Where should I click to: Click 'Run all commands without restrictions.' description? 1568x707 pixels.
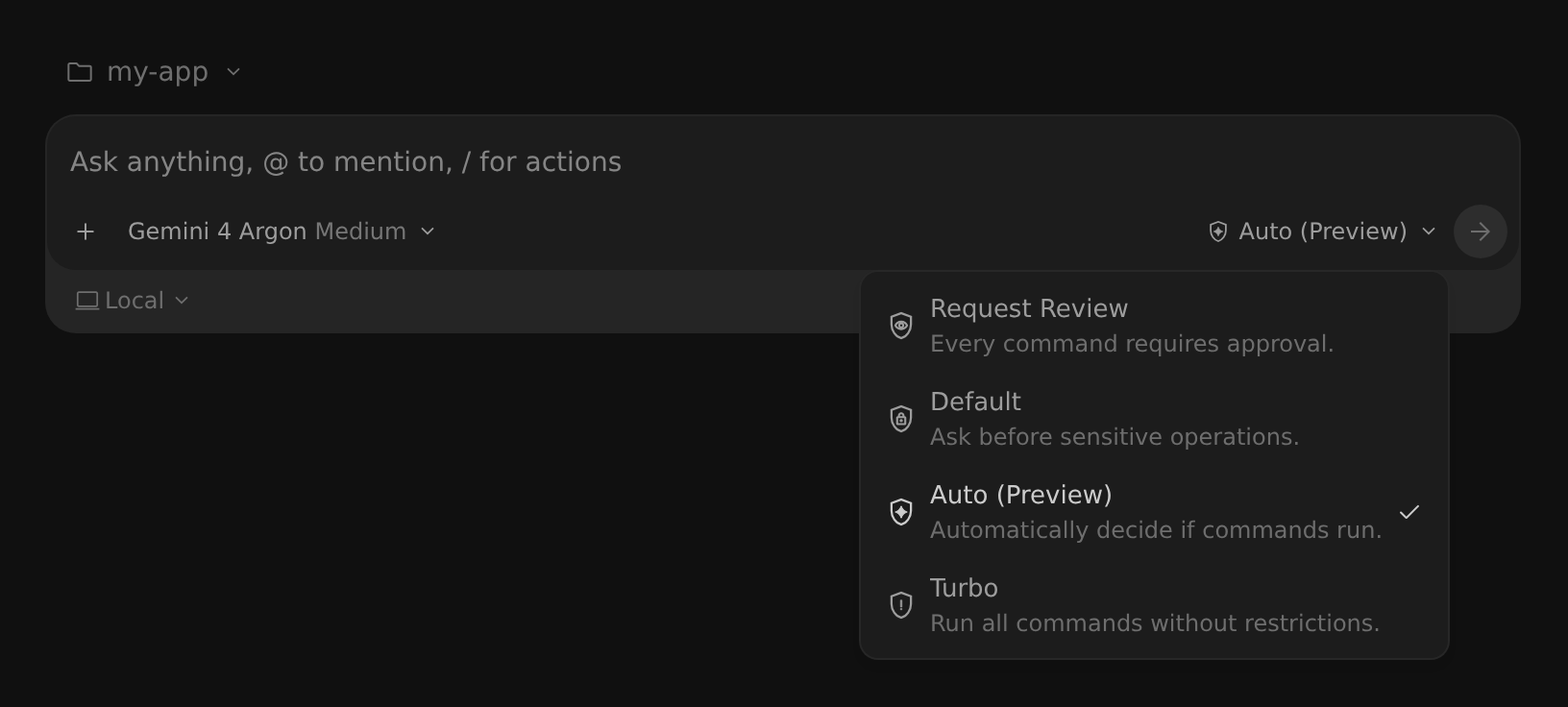(1155, 623)
